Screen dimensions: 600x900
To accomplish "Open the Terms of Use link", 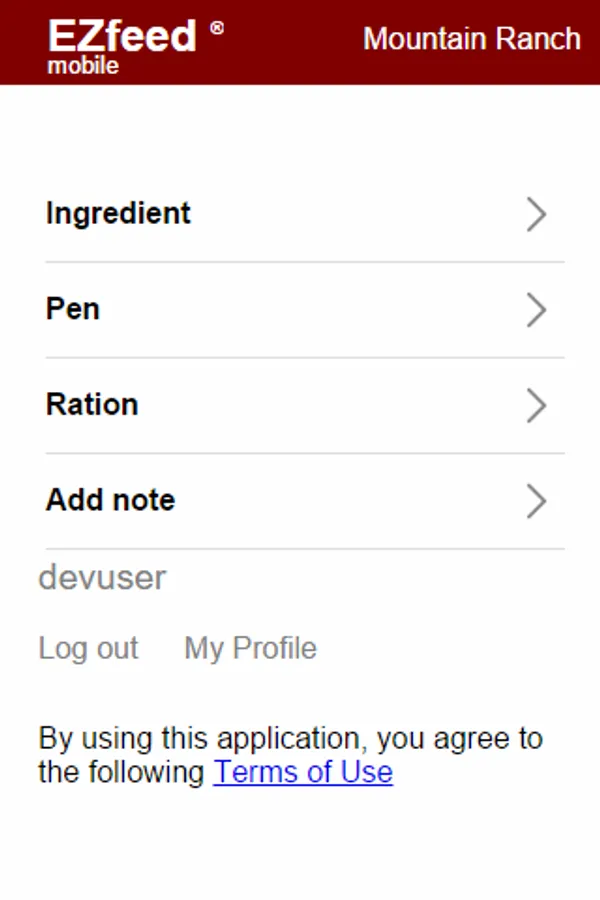I will (x=303, y=772).
